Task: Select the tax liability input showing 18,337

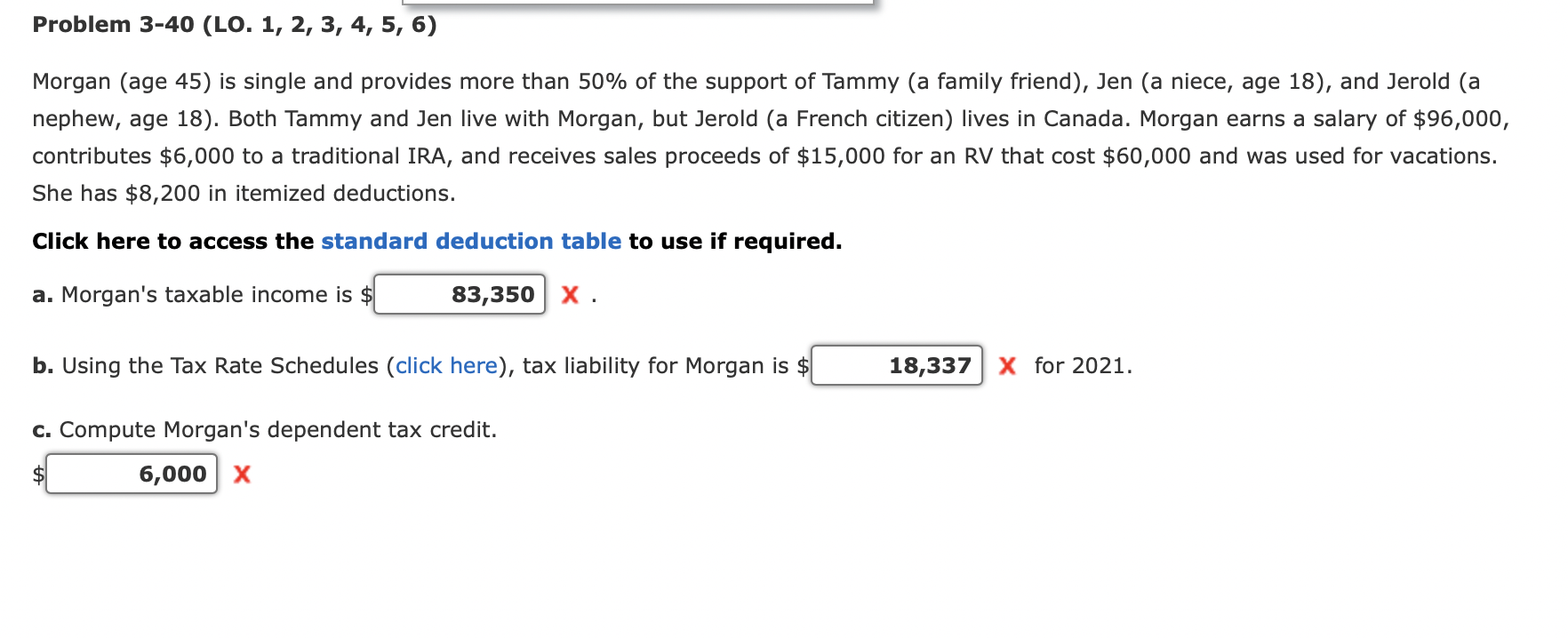Action: 895,365
